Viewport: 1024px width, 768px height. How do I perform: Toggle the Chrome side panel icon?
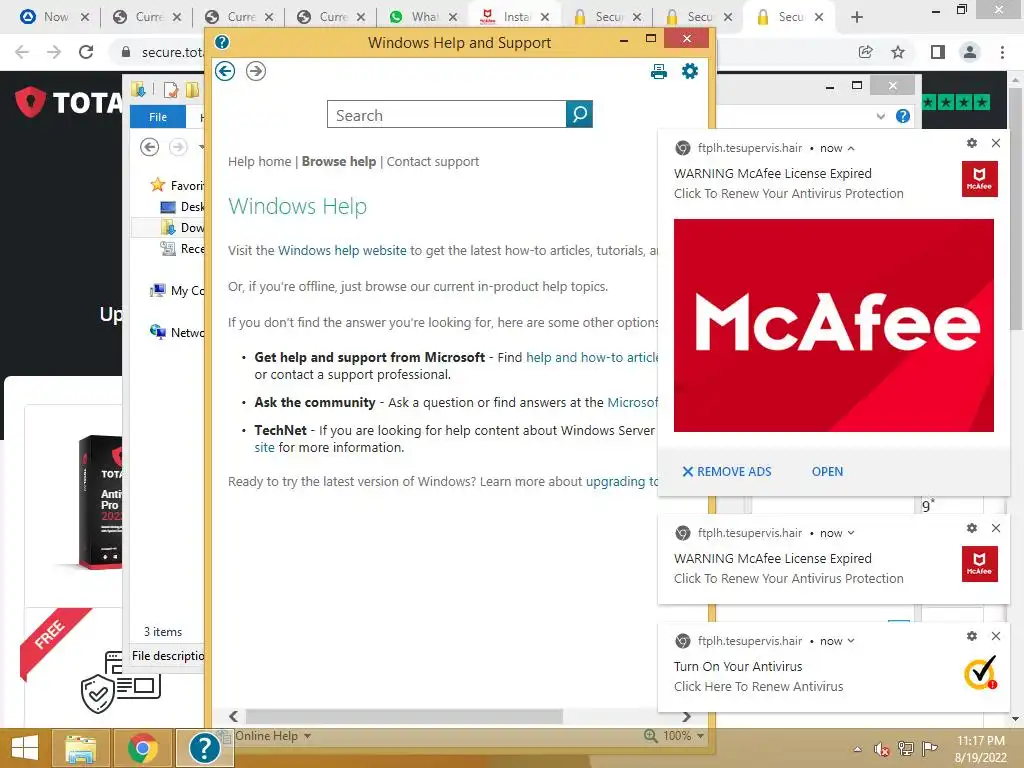pyautogui.click(x=938, y=52)
